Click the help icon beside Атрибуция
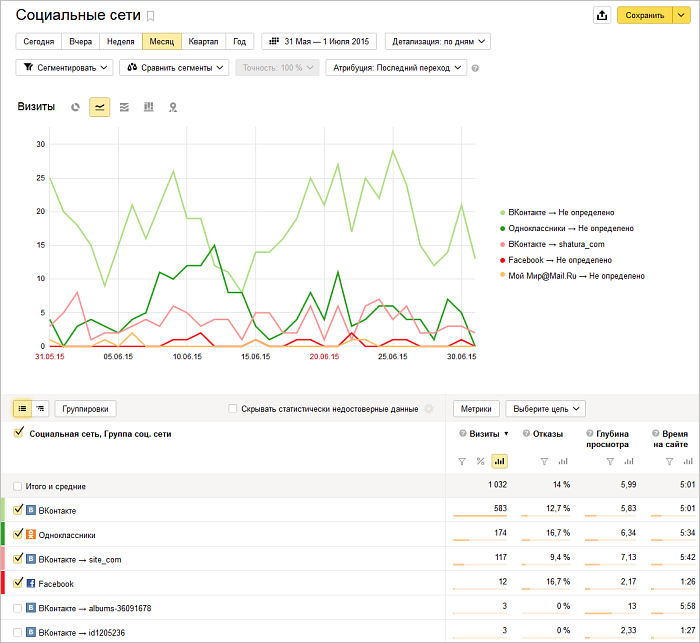The image size is (700, 643). [475, 68]
